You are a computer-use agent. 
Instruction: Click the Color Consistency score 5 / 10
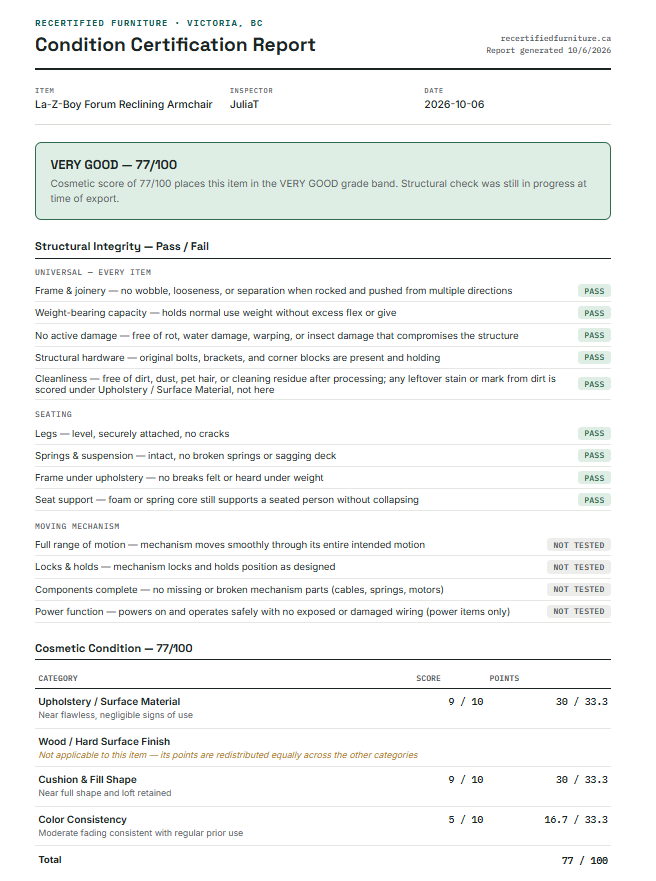[x=466, y=820]
